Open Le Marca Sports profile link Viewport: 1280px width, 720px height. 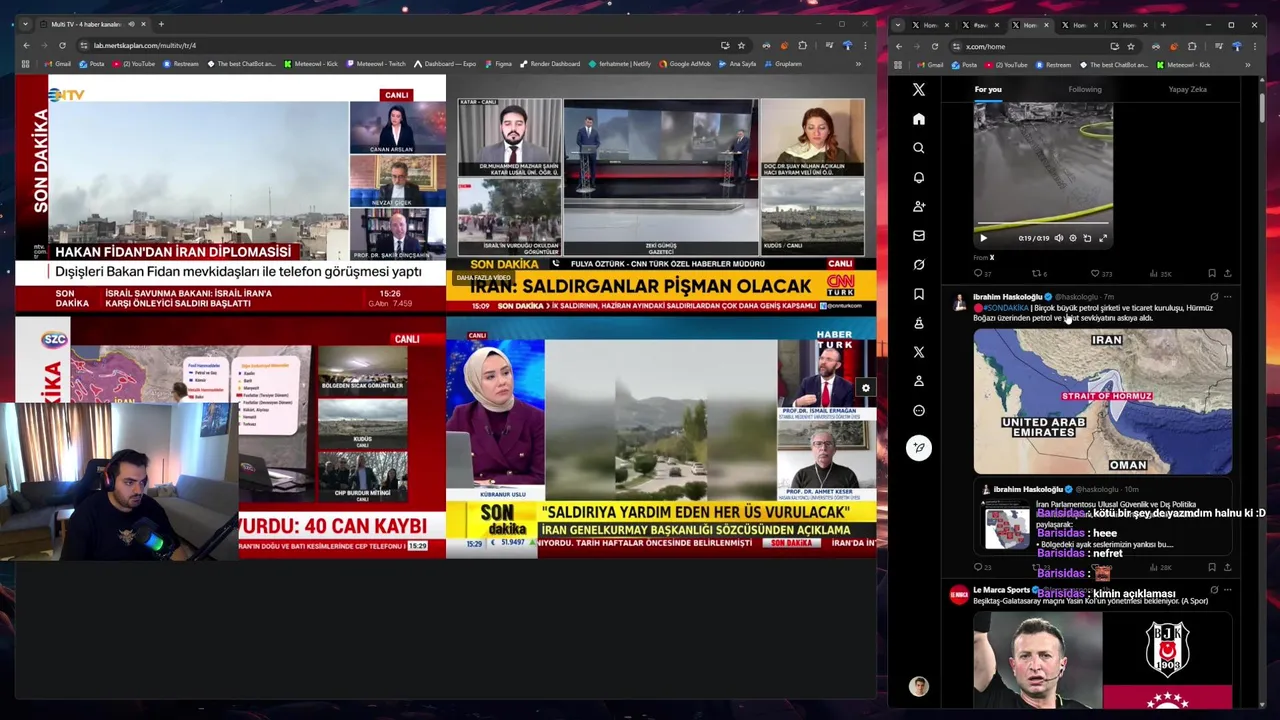coord(1001,590)
